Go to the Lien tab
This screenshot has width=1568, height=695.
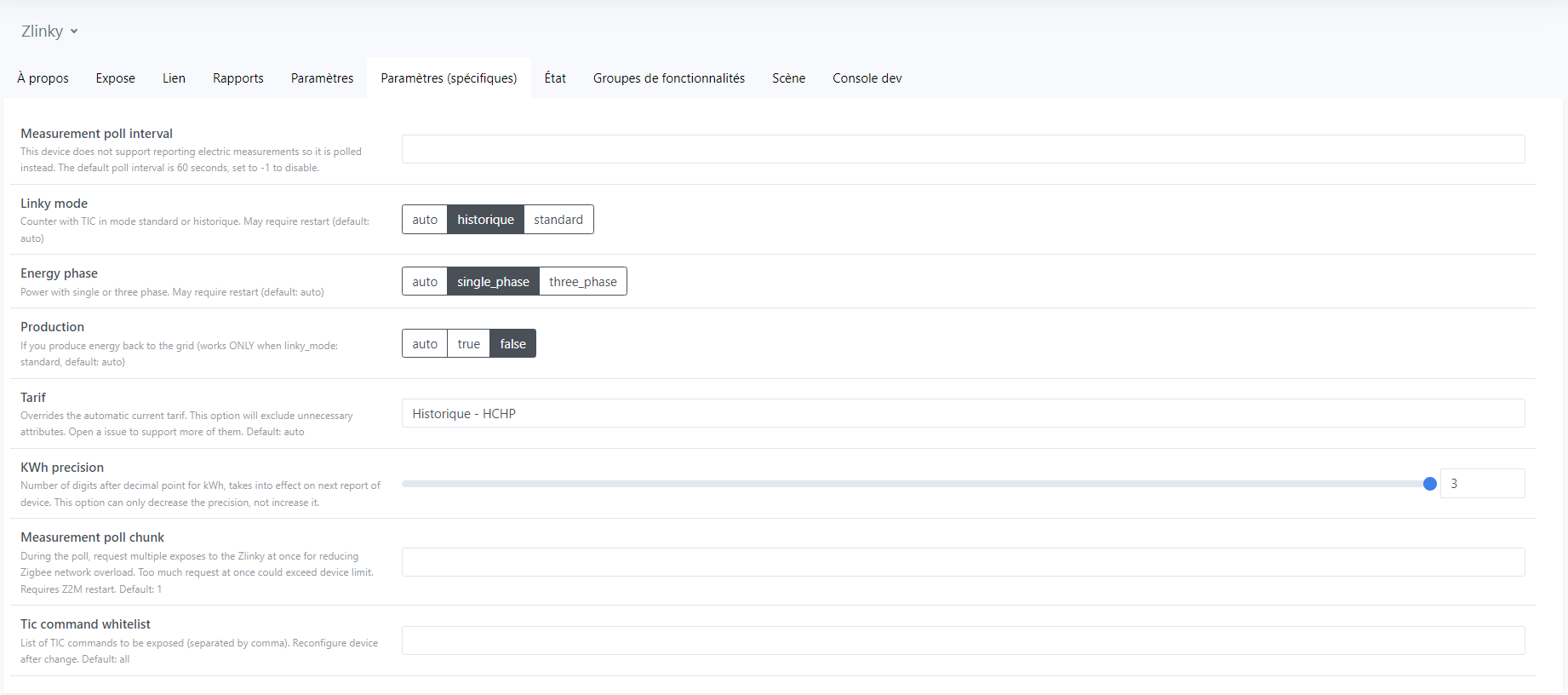(174, 78)
